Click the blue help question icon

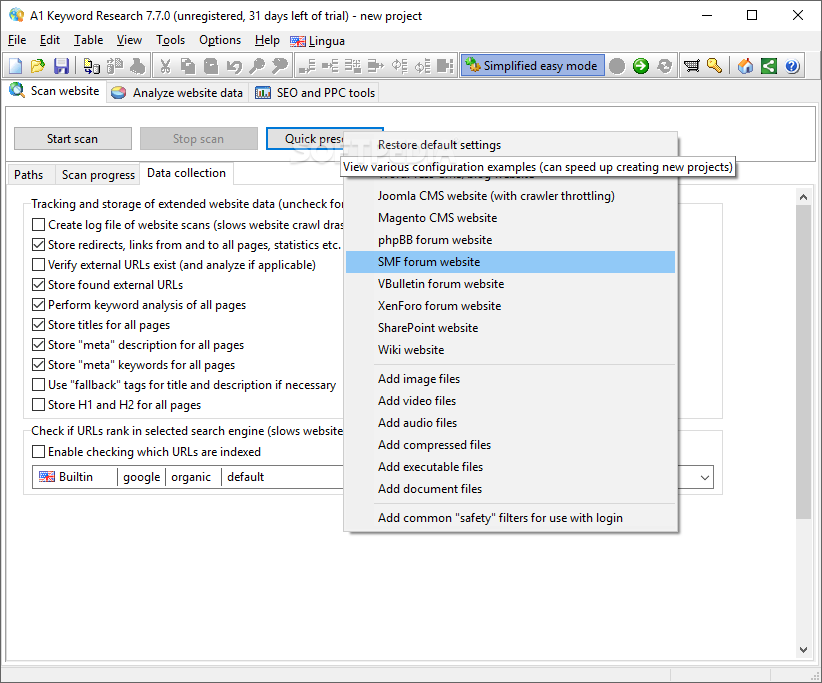click(792, 66)
